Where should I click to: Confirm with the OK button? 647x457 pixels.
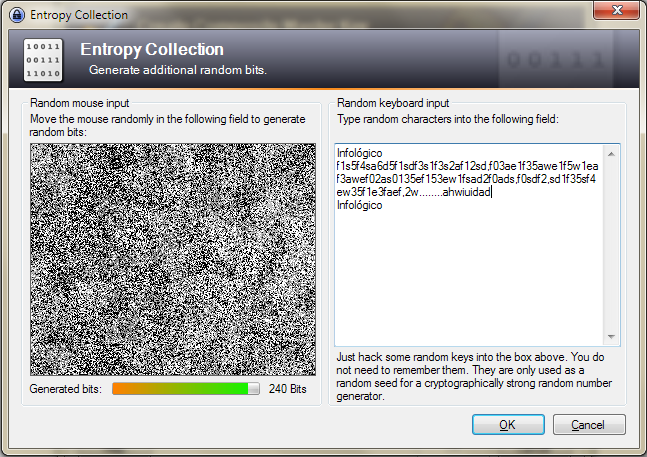click(508, 424)
